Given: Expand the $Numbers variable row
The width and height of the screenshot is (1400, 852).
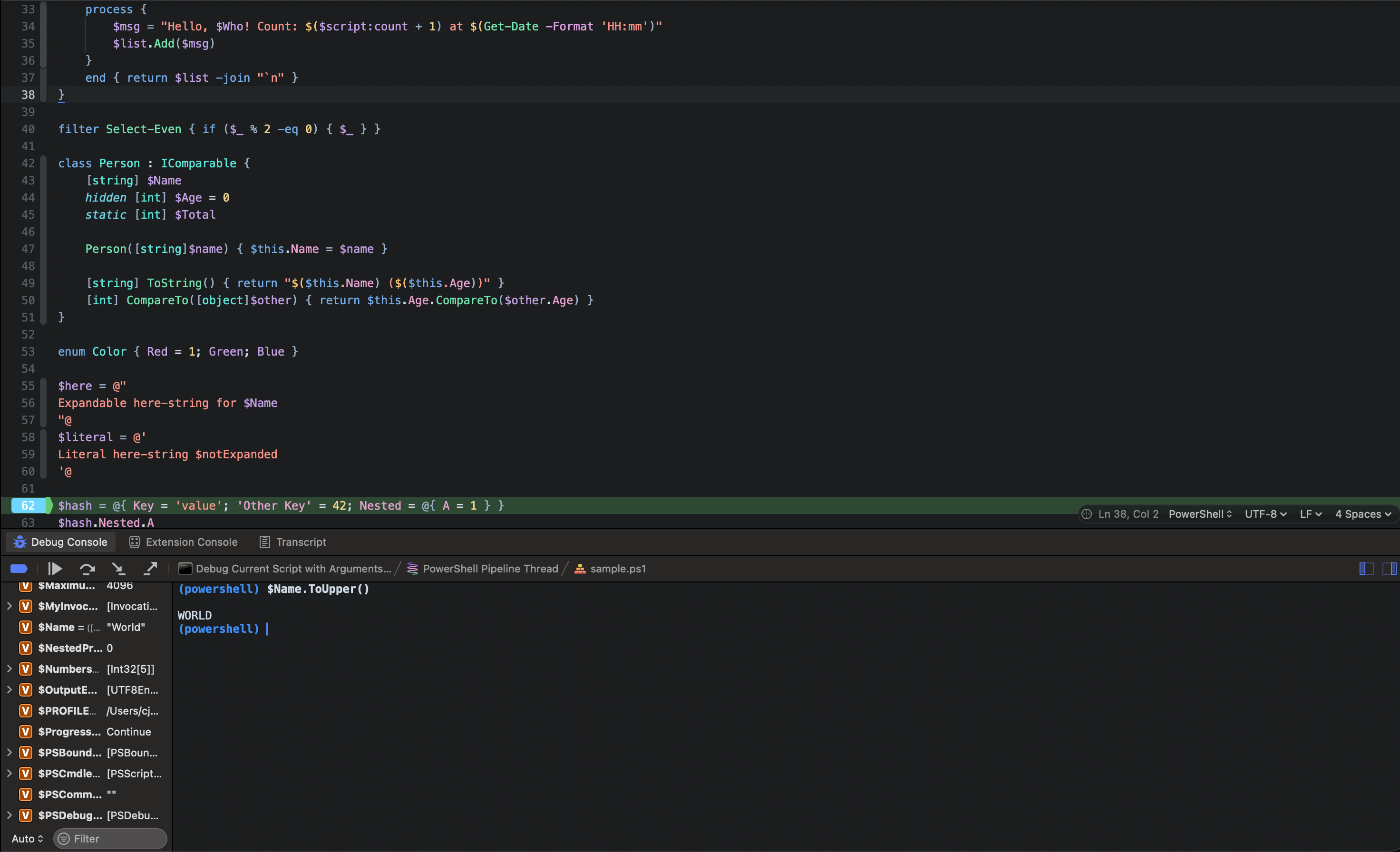Looking at the screenshot, I should (x=9, y=669).
